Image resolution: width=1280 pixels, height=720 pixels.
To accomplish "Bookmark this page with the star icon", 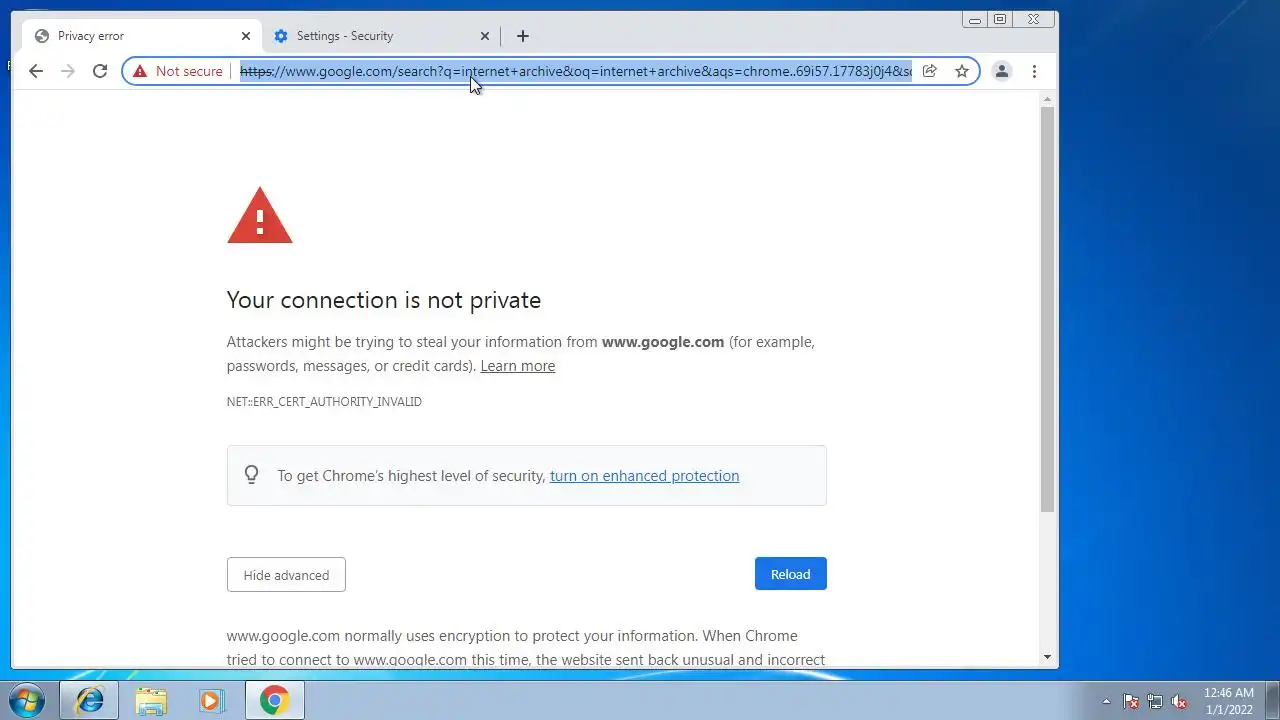I will 962,71.
